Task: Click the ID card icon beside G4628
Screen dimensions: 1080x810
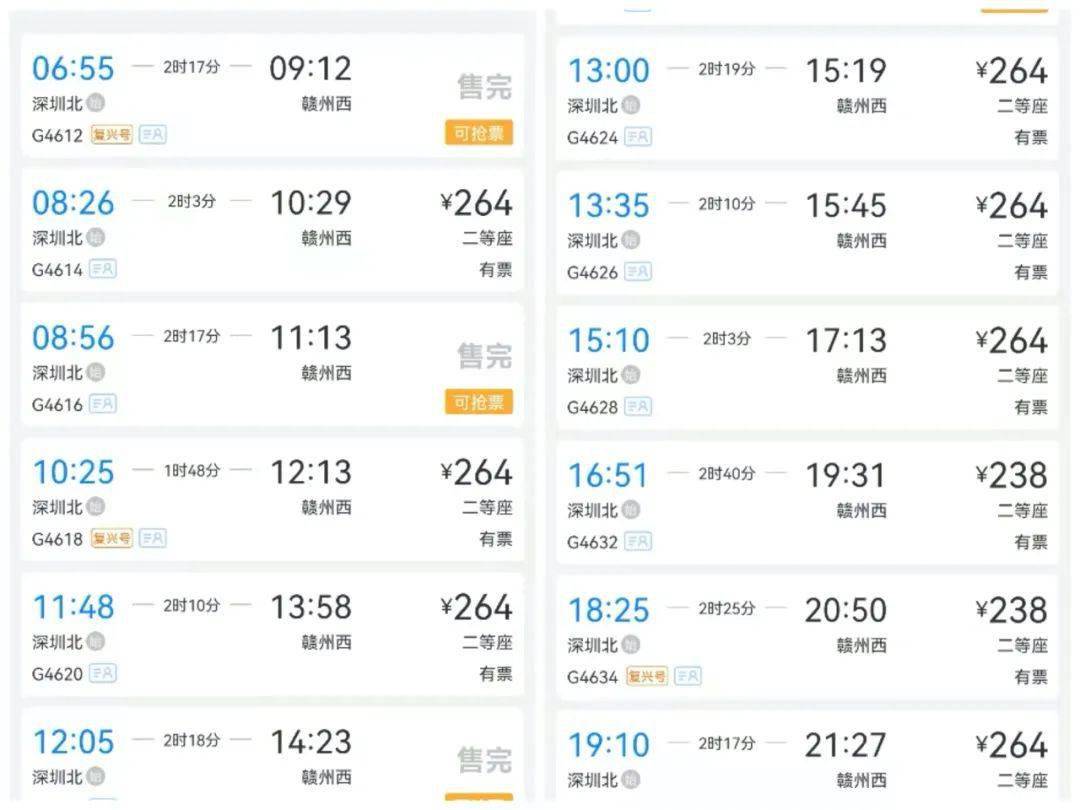Action: pos(638,407)
